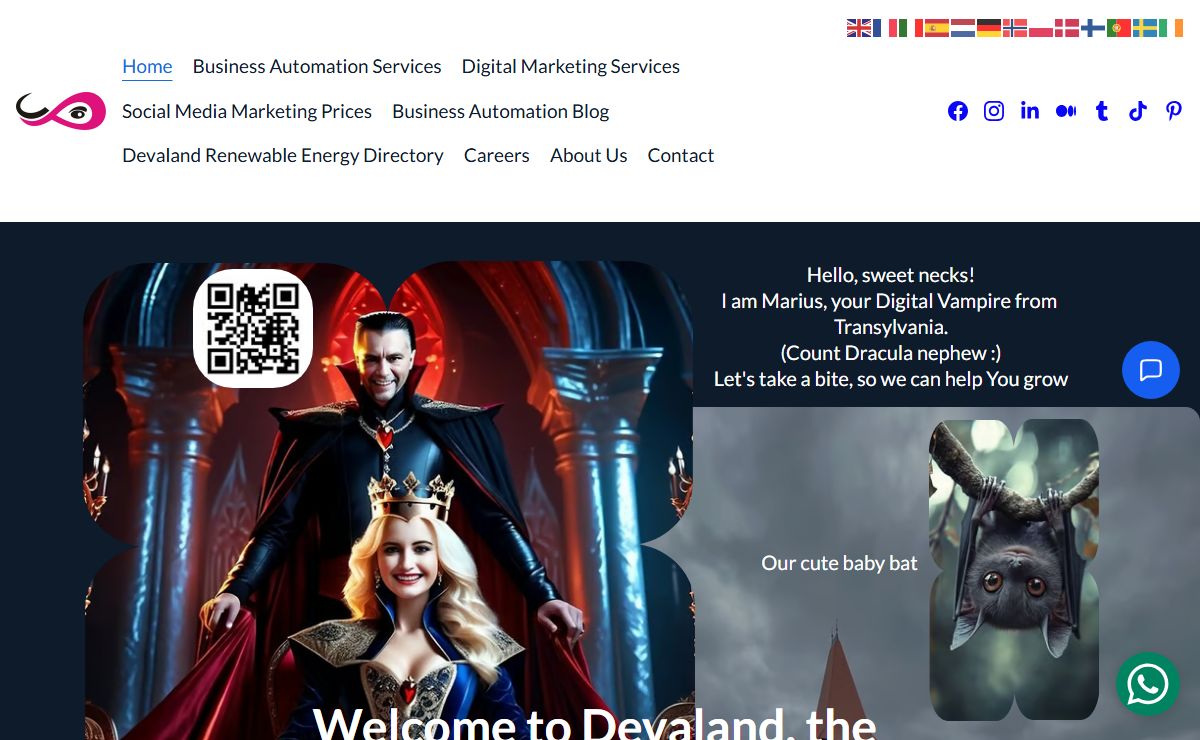Open the Pinterest social icon
Viewport: 1200px width, 740px height.
[1174, 111]
